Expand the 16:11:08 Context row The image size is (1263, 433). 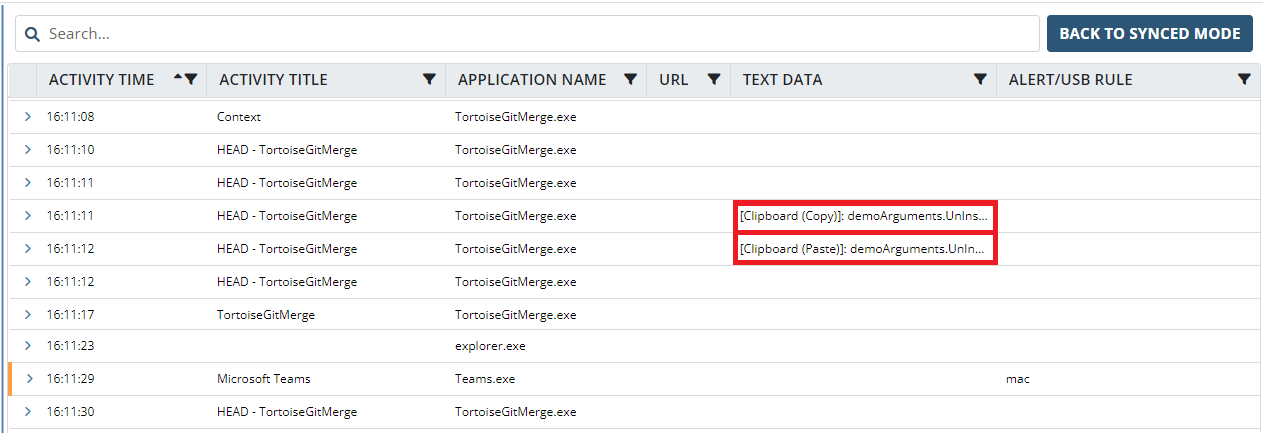tap(28, 117)
